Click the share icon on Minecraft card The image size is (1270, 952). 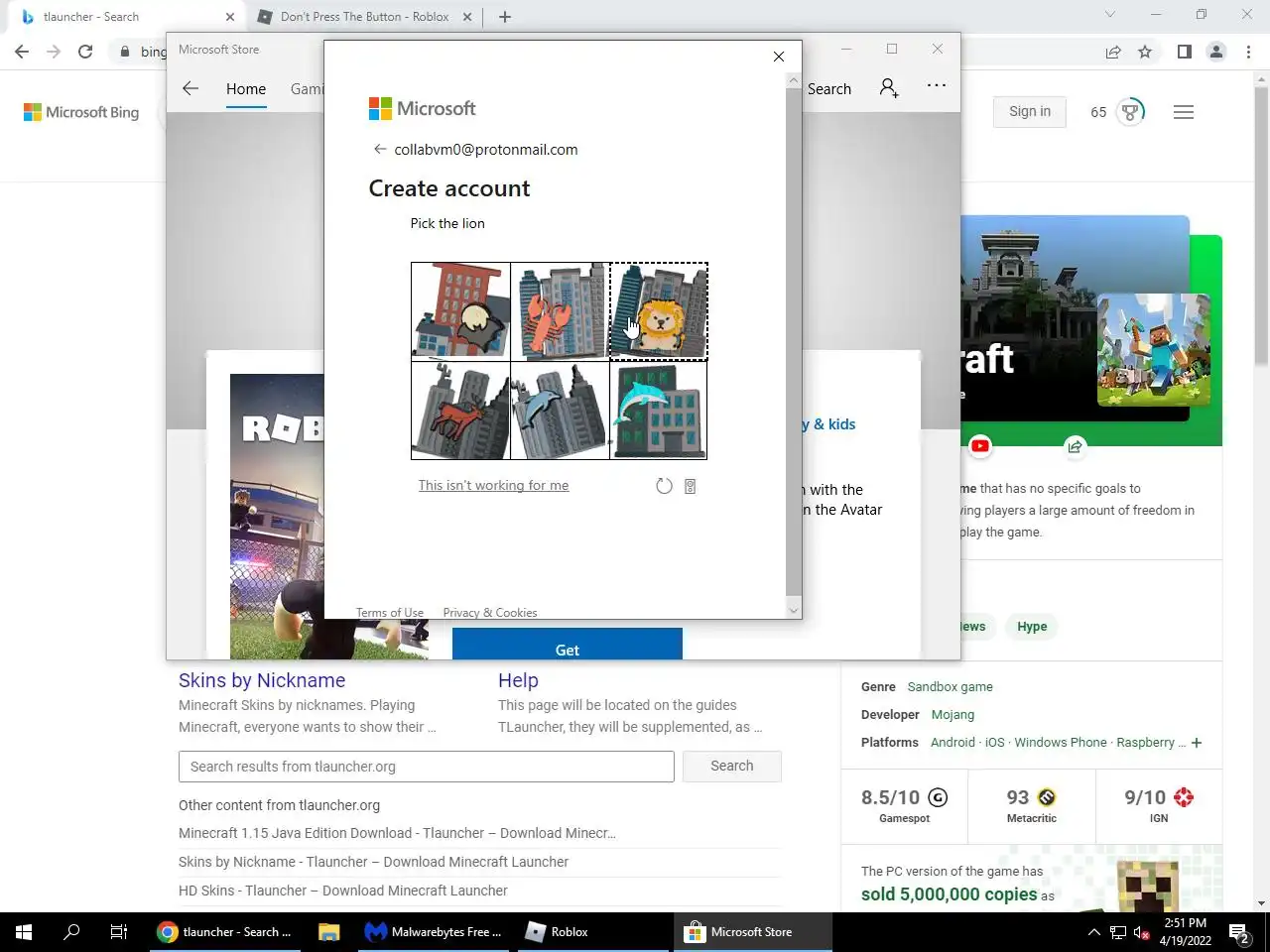point(1075,446)
